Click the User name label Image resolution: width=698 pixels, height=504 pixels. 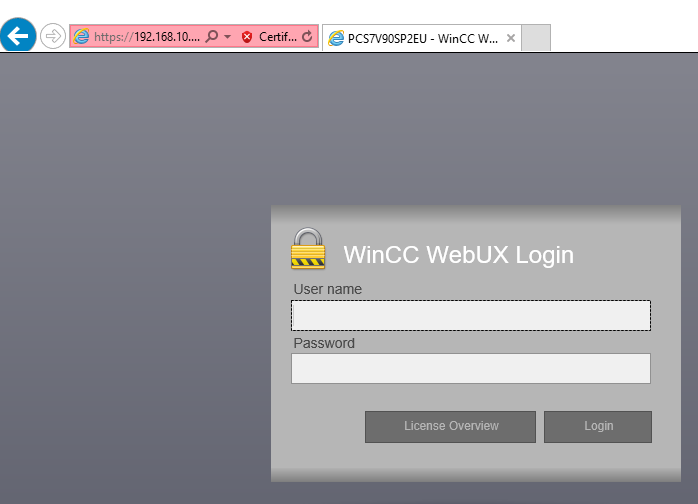(x=328, y=289)
